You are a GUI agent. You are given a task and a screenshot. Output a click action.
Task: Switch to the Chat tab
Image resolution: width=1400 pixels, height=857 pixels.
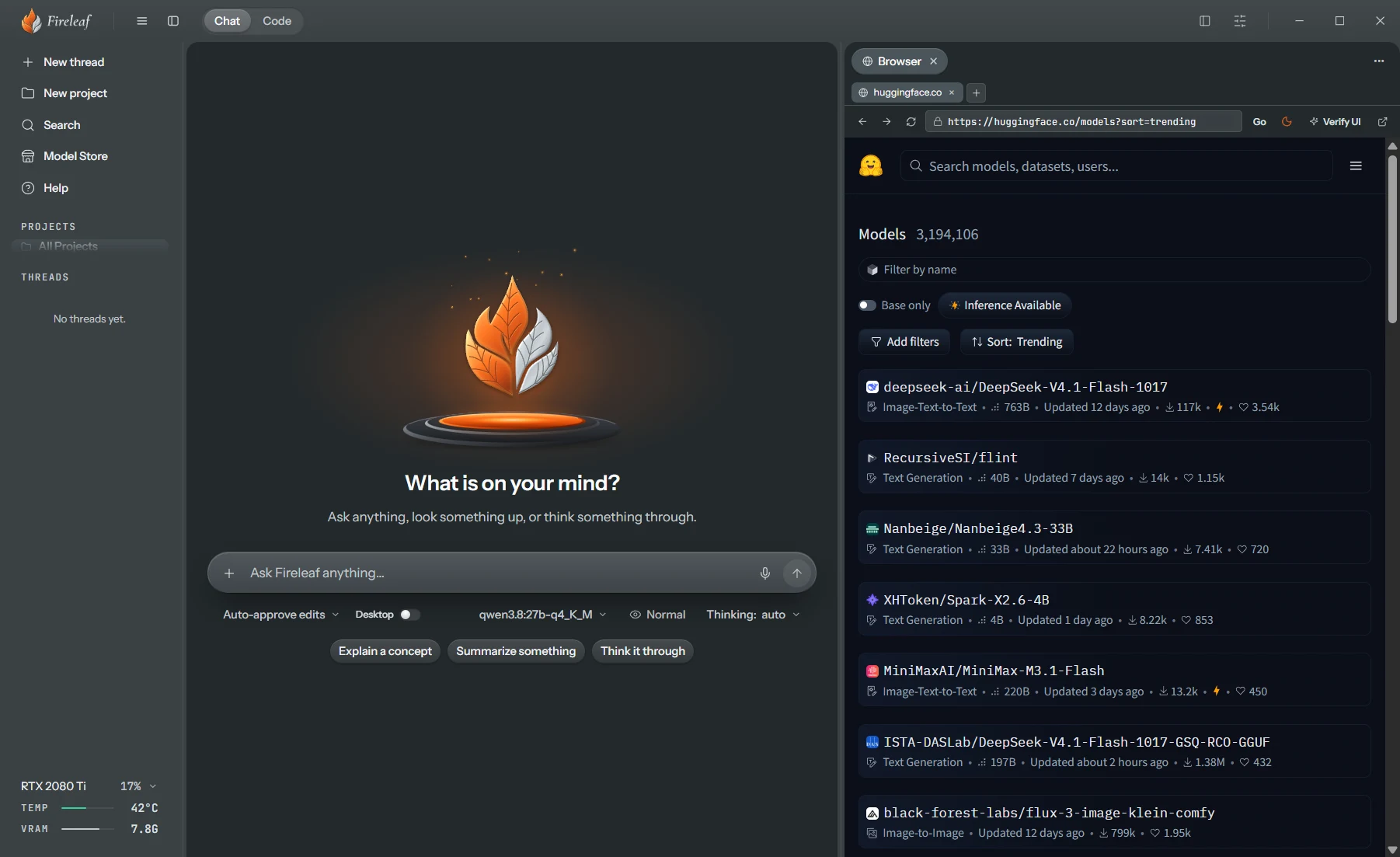(x=227, y=21)
